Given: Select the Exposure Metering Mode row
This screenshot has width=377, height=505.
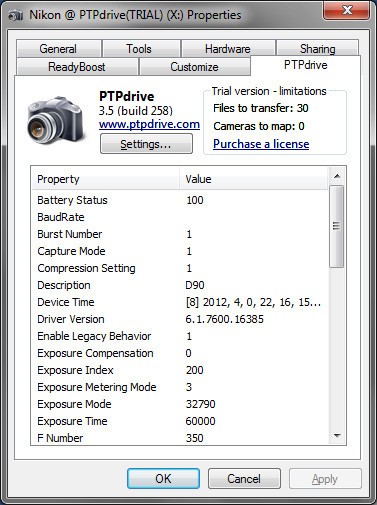Looking at the screenshot, I should point(180,387).
